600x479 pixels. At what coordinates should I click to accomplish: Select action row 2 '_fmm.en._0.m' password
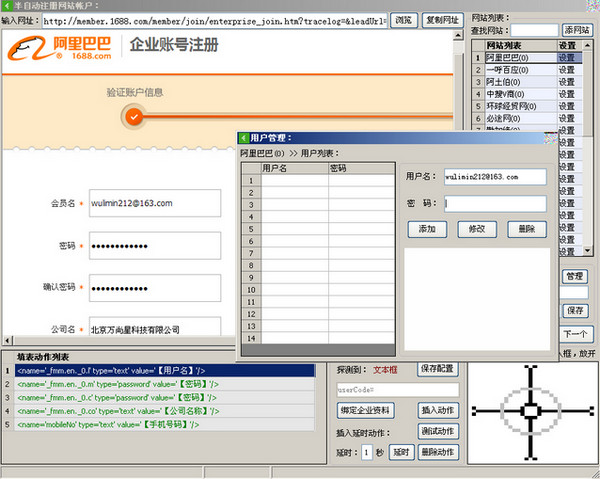[165, 384]
